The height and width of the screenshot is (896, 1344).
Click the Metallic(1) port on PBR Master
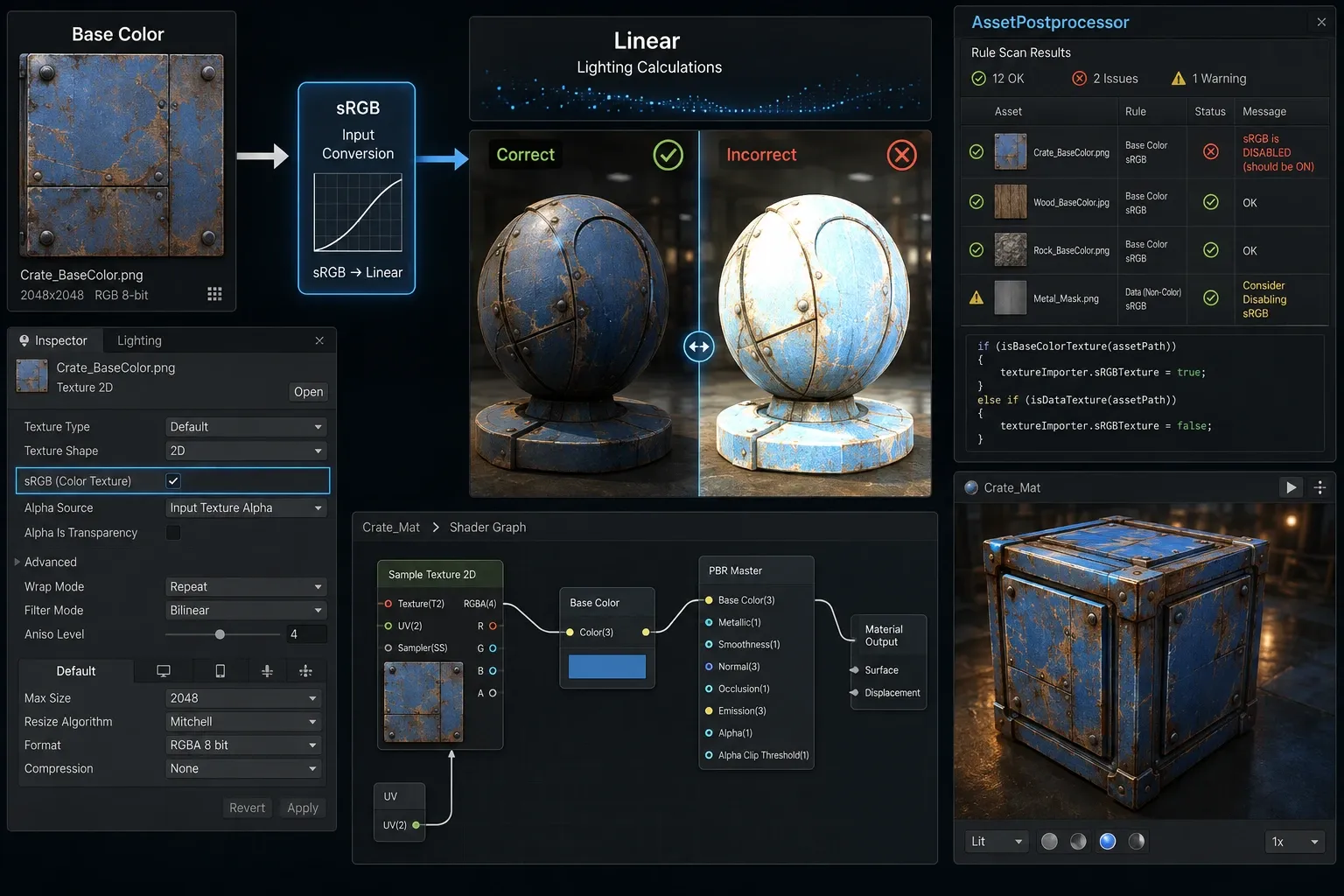709,622
